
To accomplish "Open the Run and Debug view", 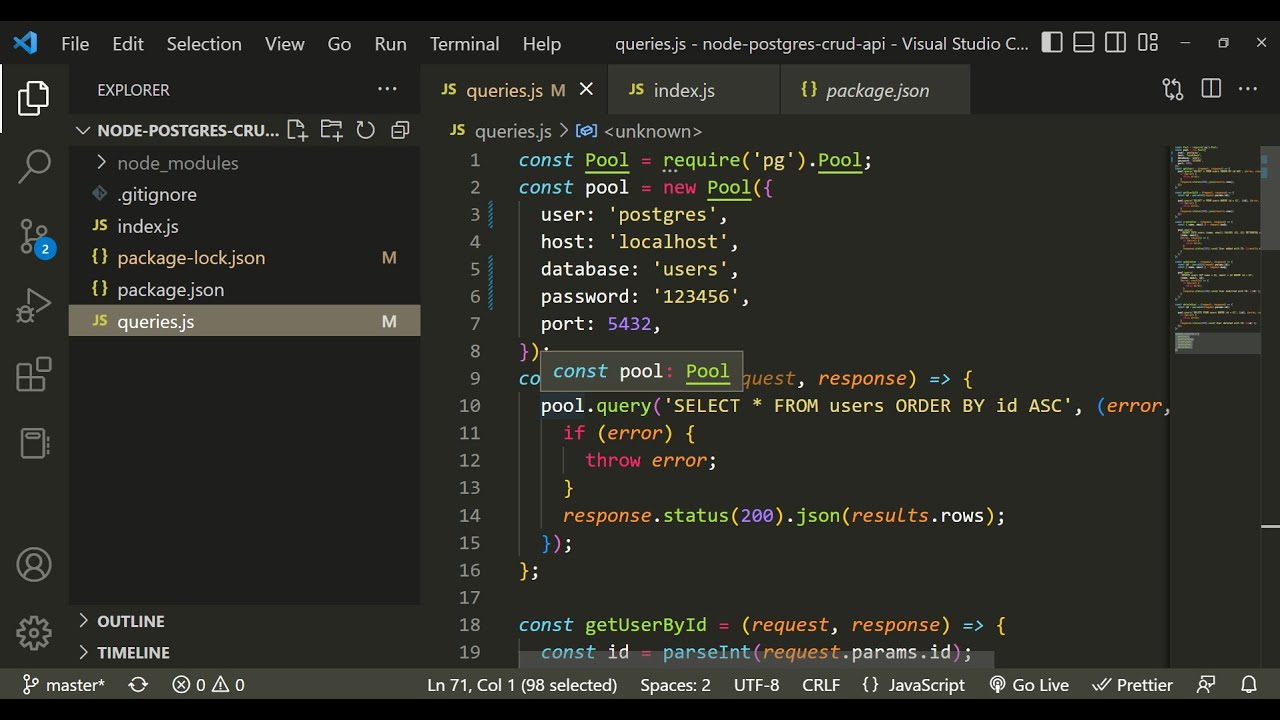I will (34, 306).
